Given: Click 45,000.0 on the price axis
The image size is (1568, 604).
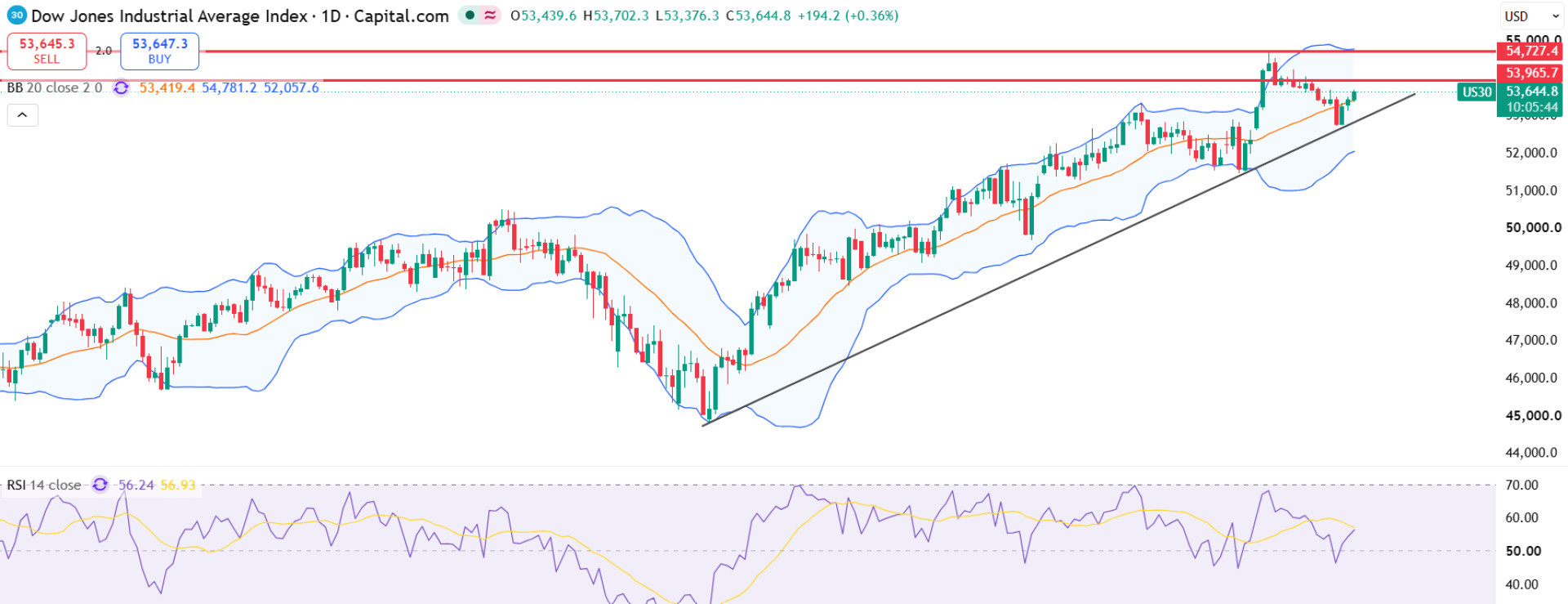Looking at the screenshot, I should click(1533, 415).
